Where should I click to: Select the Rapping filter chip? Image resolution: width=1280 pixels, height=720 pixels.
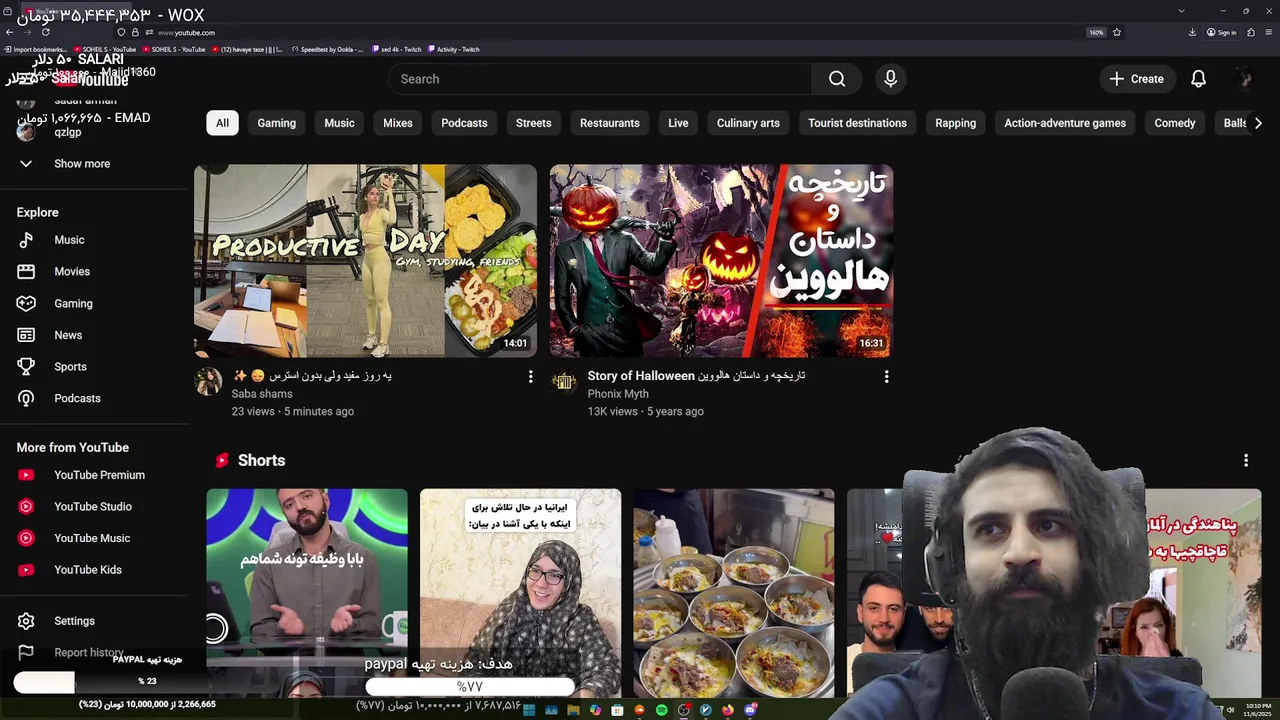click(x=955, y=123)
